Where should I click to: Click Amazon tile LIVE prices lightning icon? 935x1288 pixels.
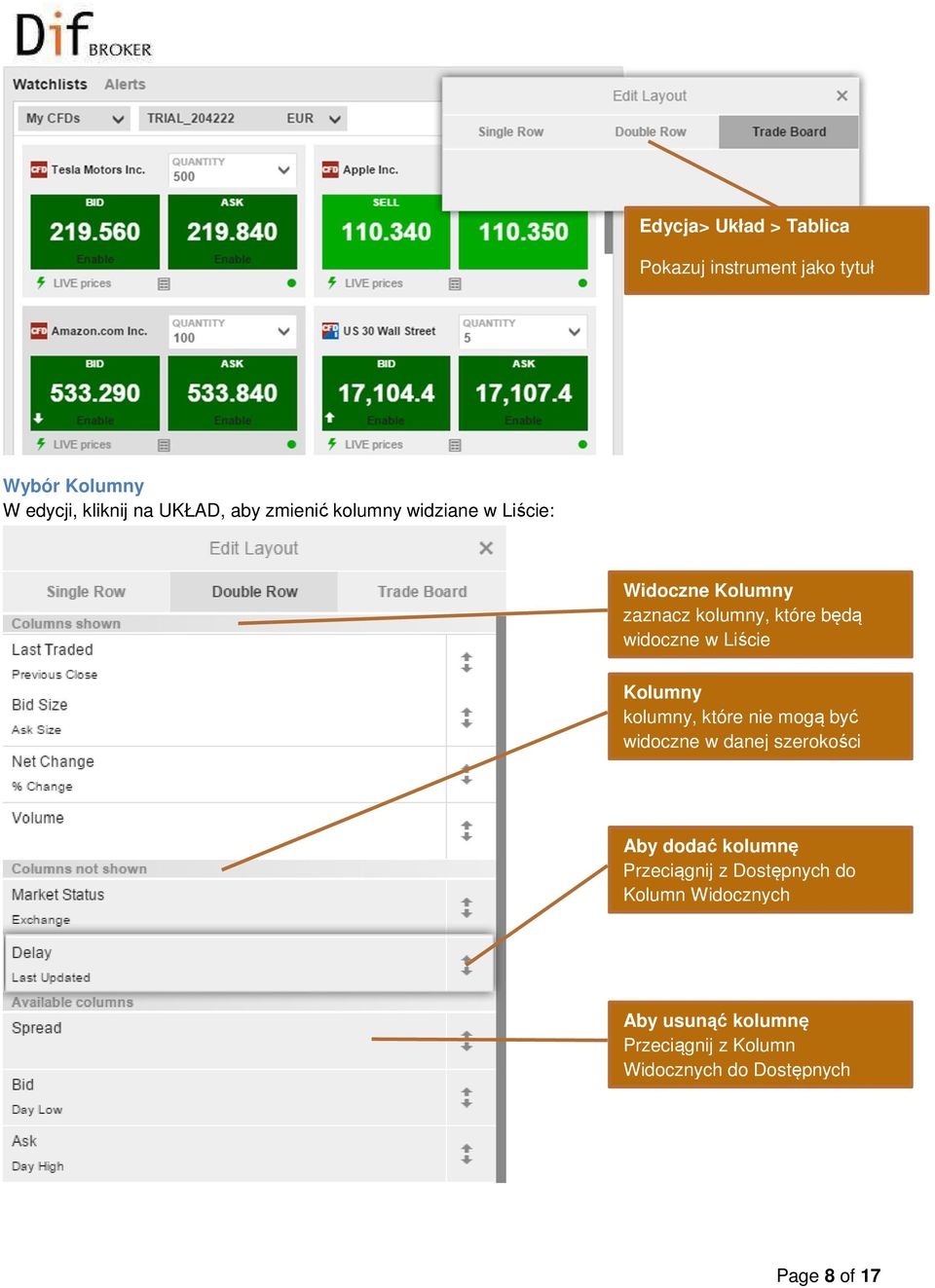pyautogui.click(x=41, y=445)
